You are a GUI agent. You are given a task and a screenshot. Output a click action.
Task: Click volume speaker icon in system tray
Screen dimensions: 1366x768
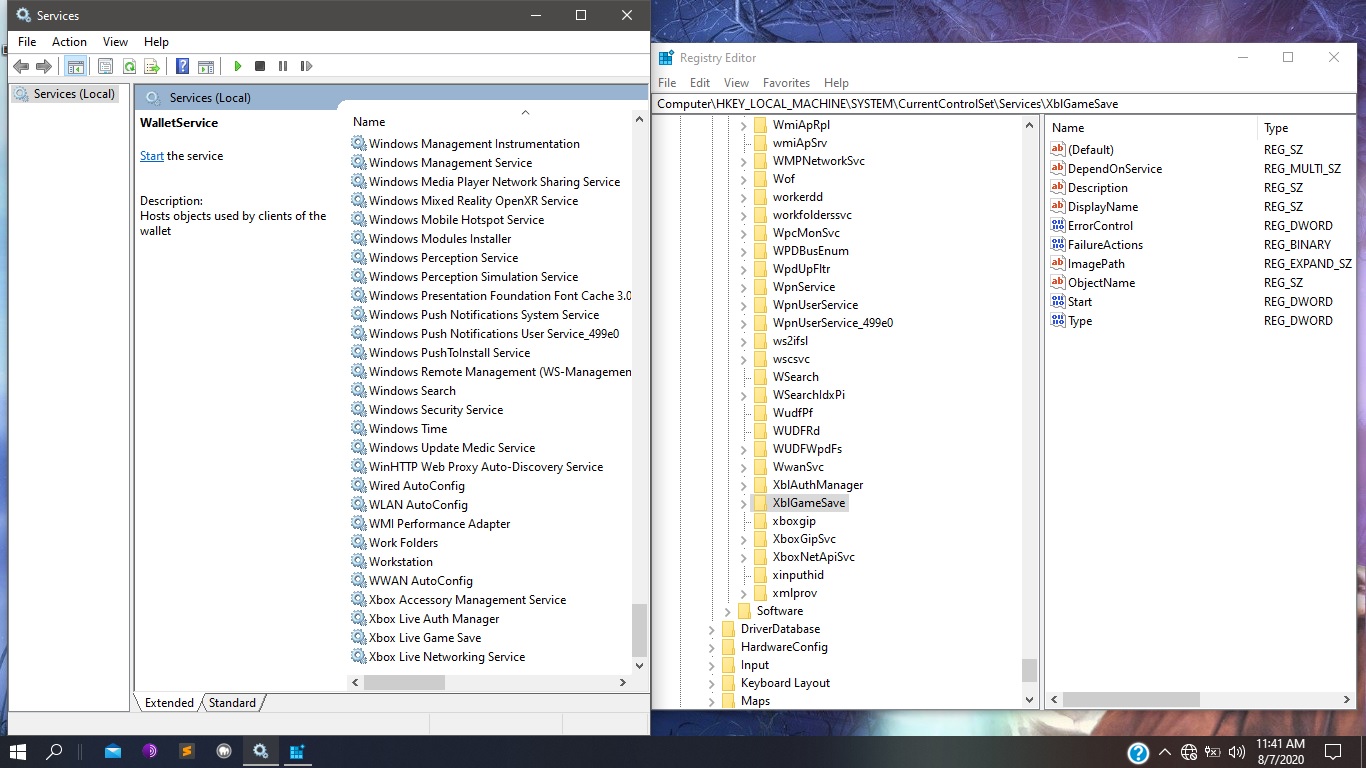pos(1237,752)
